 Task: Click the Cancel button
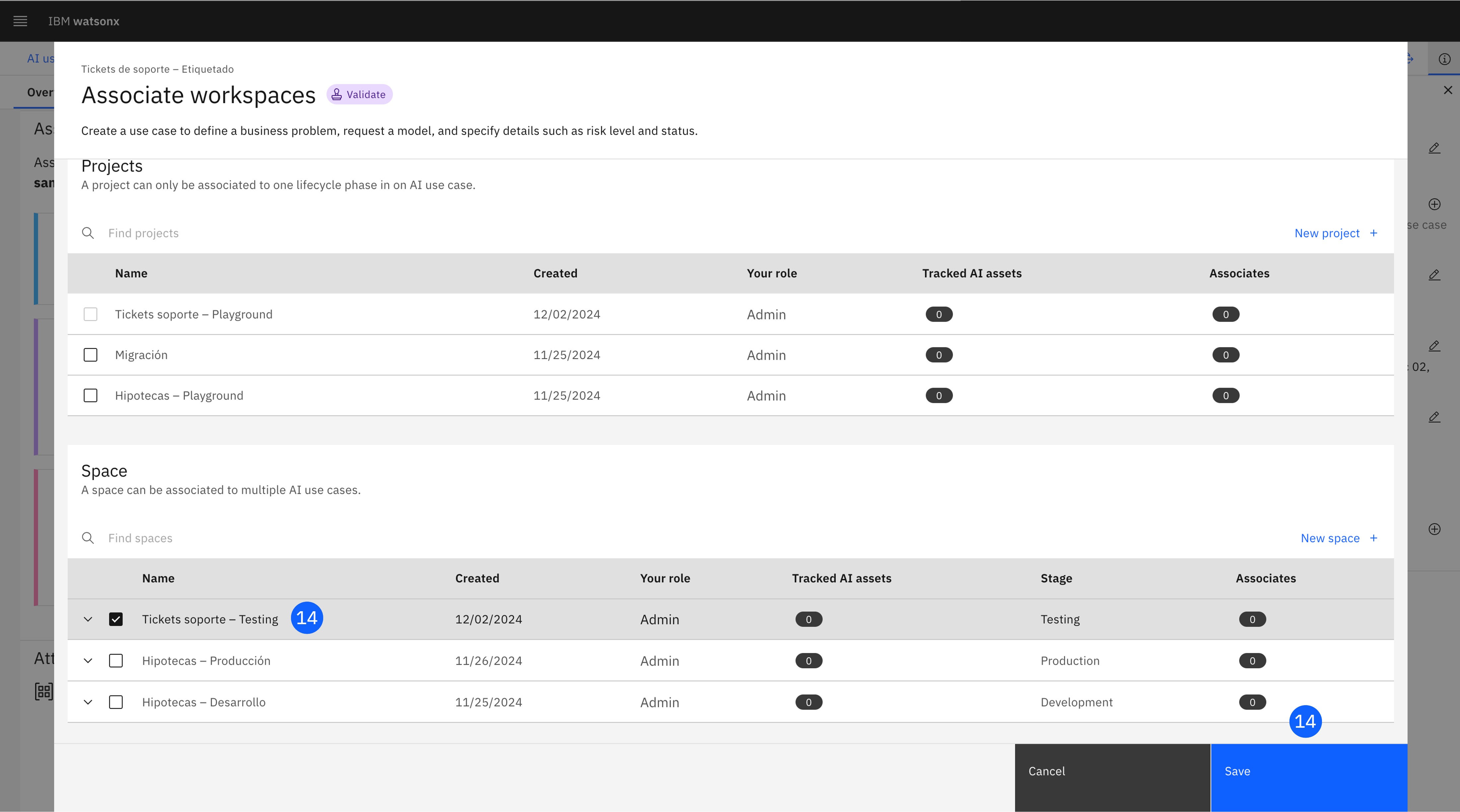(1113, 777)
